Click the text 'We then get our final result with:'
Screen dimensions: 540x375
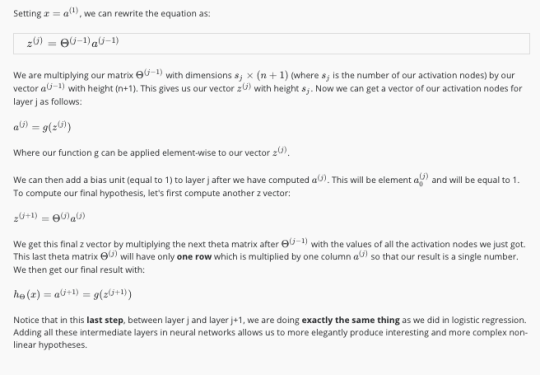(x=79, y=270)
